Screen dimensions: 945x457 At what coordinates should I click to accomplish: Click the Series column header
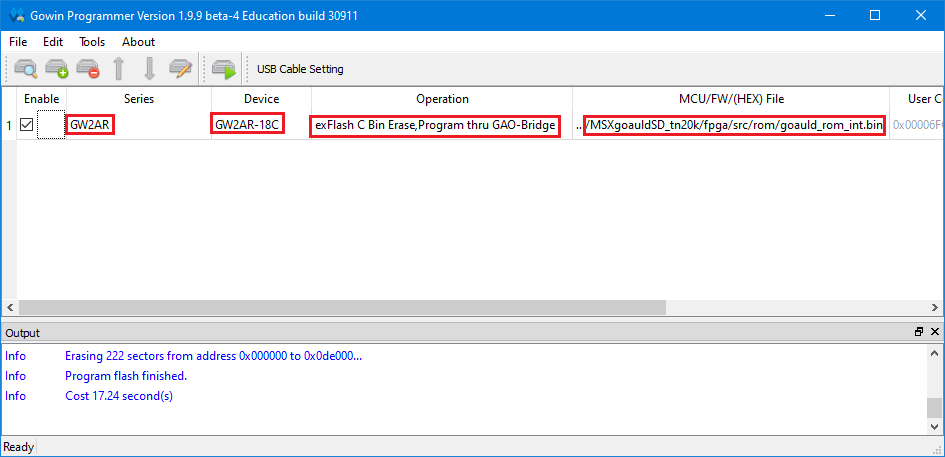[x=139, y=99]
